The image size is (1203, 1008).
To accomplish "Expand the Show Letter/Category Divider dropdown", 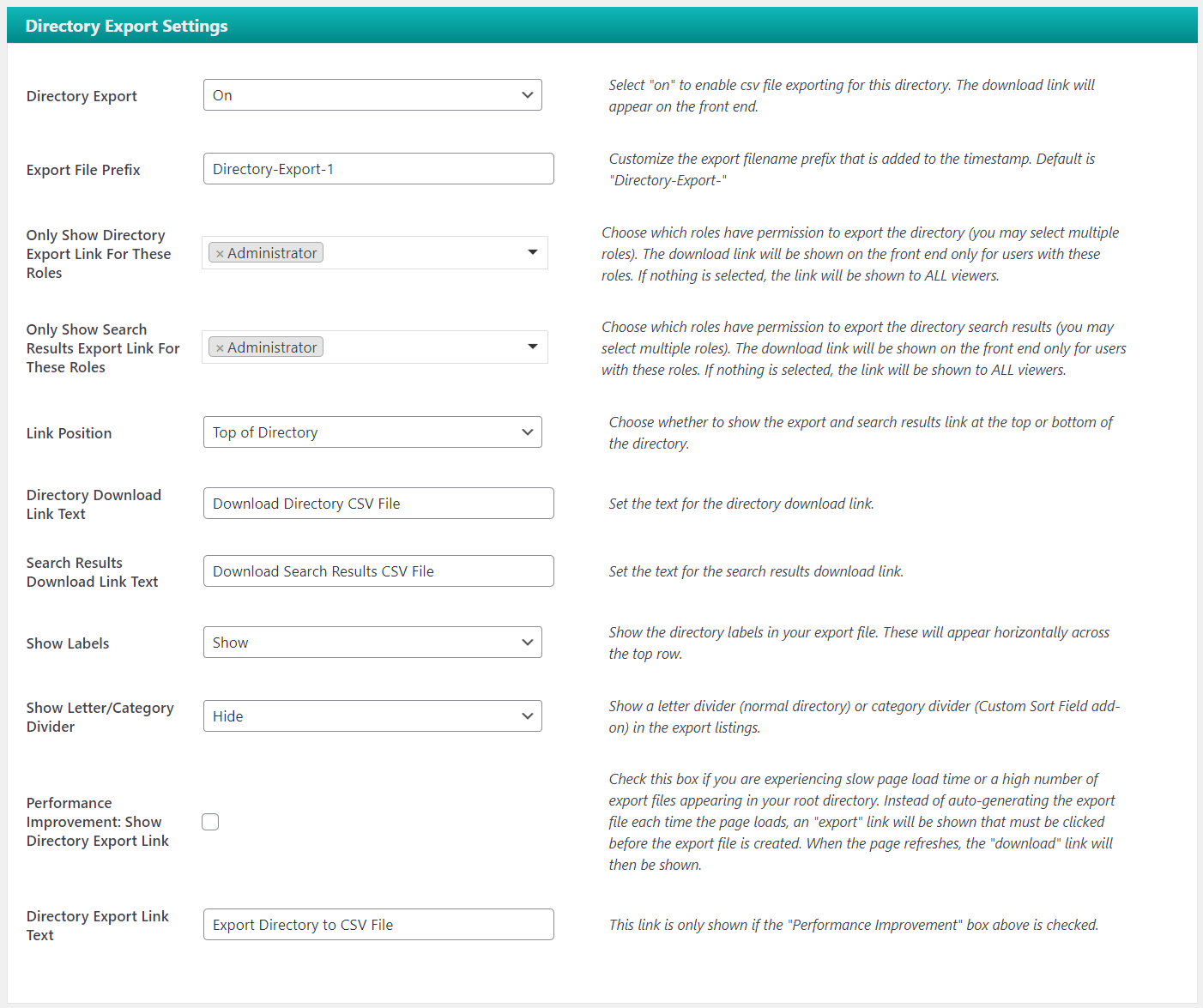I will (x=372, y=716).
